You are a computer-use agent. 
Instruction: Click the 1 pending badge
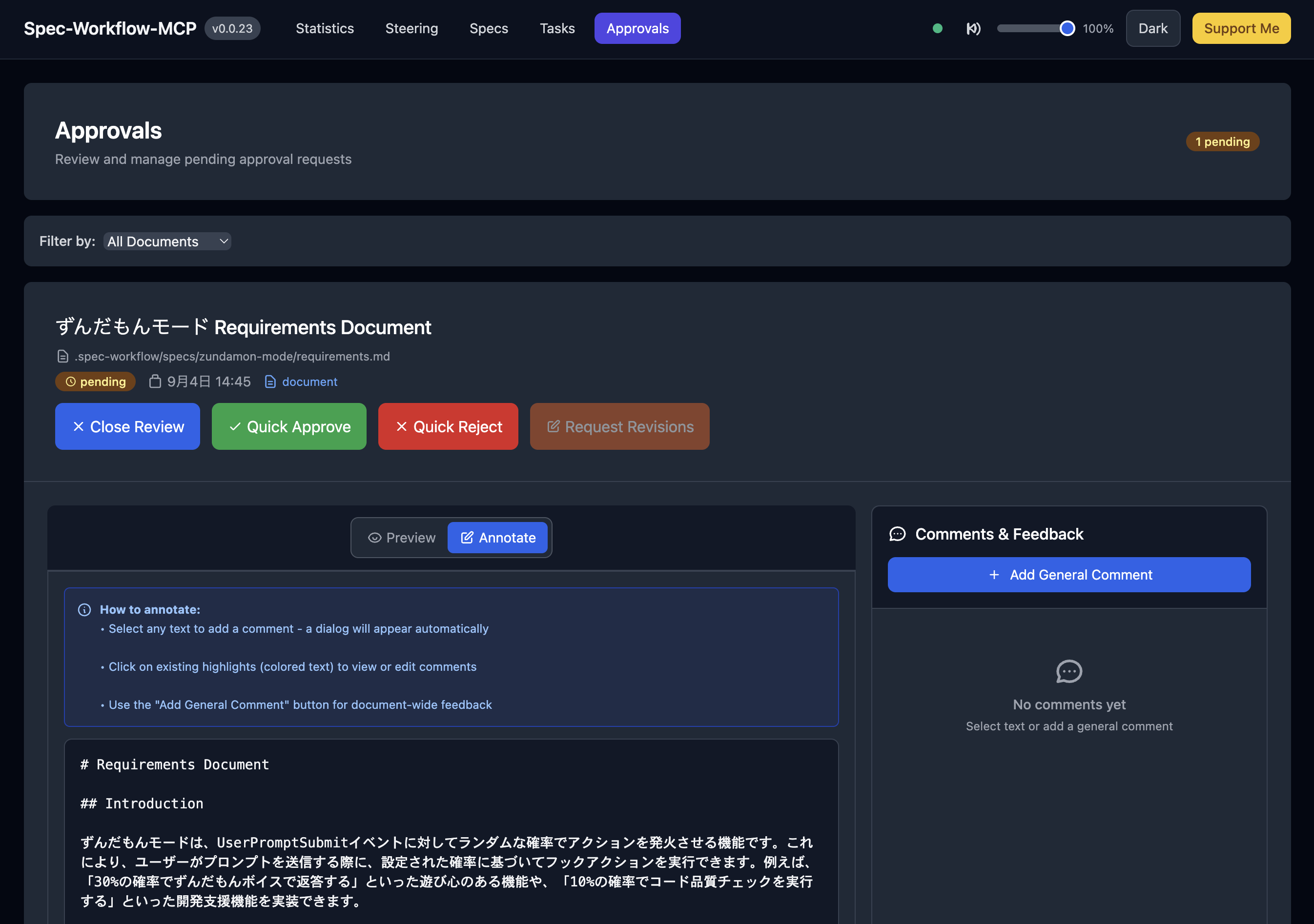pos(1222,141)
